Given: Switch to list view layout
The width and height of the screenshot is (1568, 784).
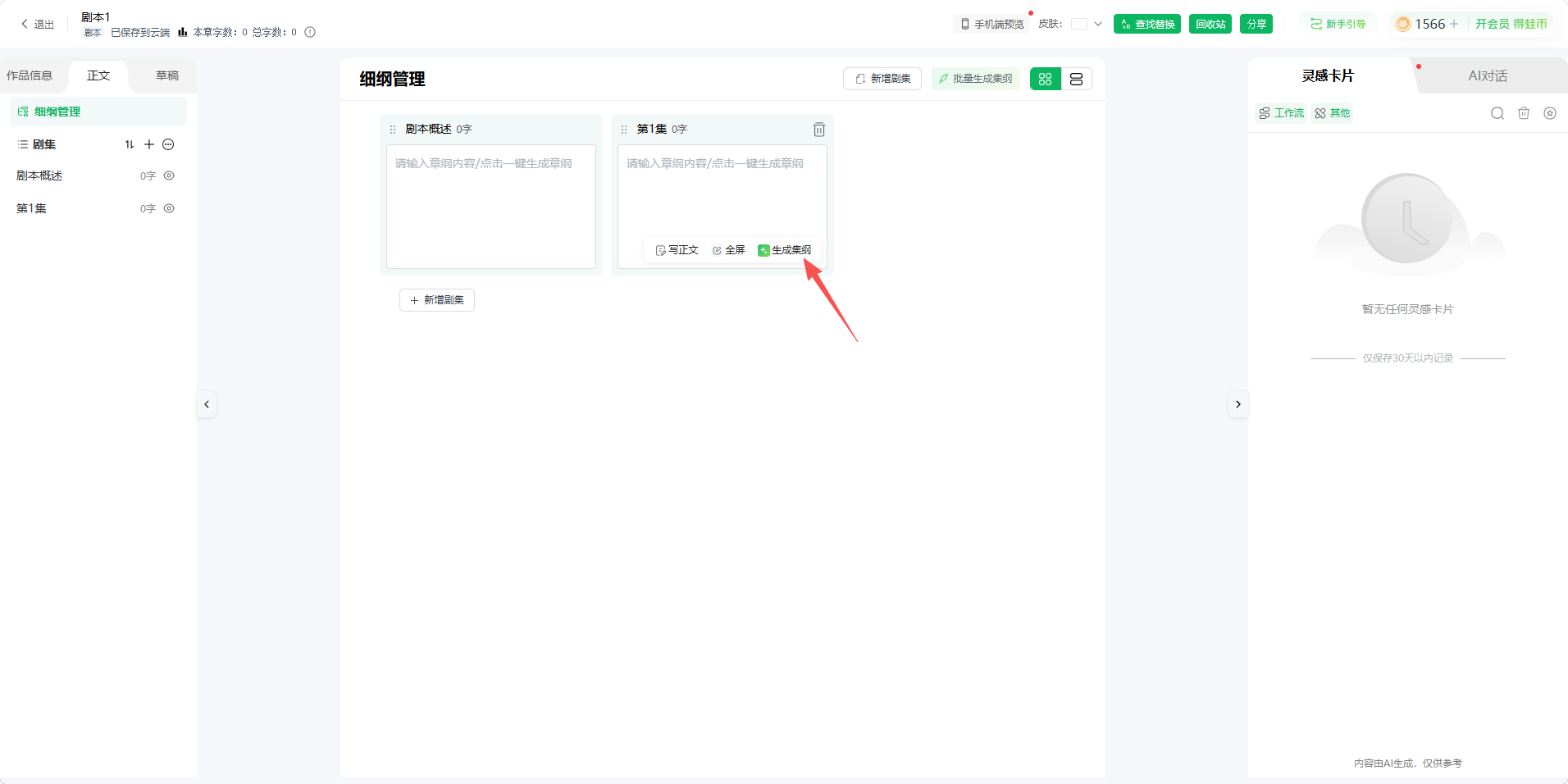Looking at the screenshot, I should point(1077,79).
